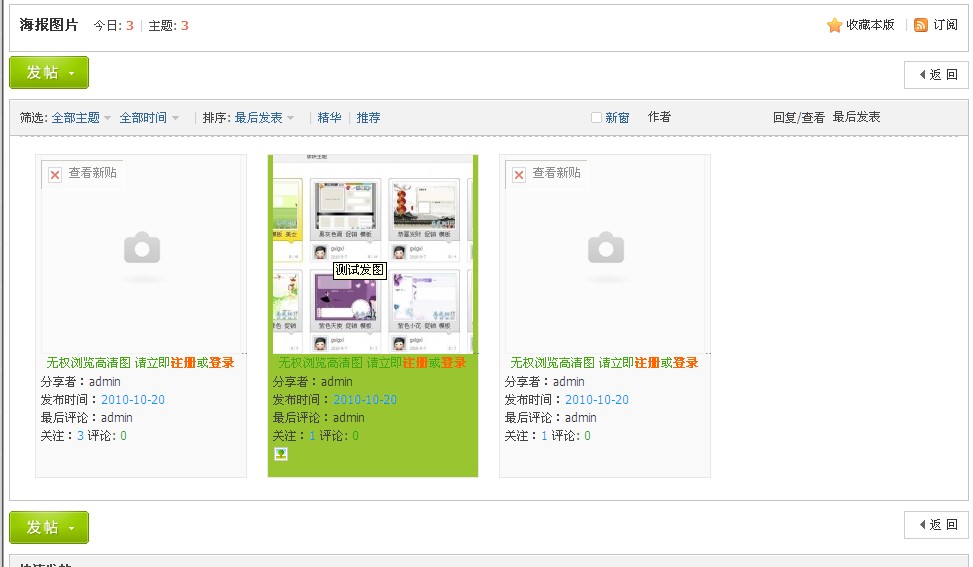Click 查看新贴 label in first card
Image resolution: width=973 pixels, height=567 pixels.
[92, 172]
